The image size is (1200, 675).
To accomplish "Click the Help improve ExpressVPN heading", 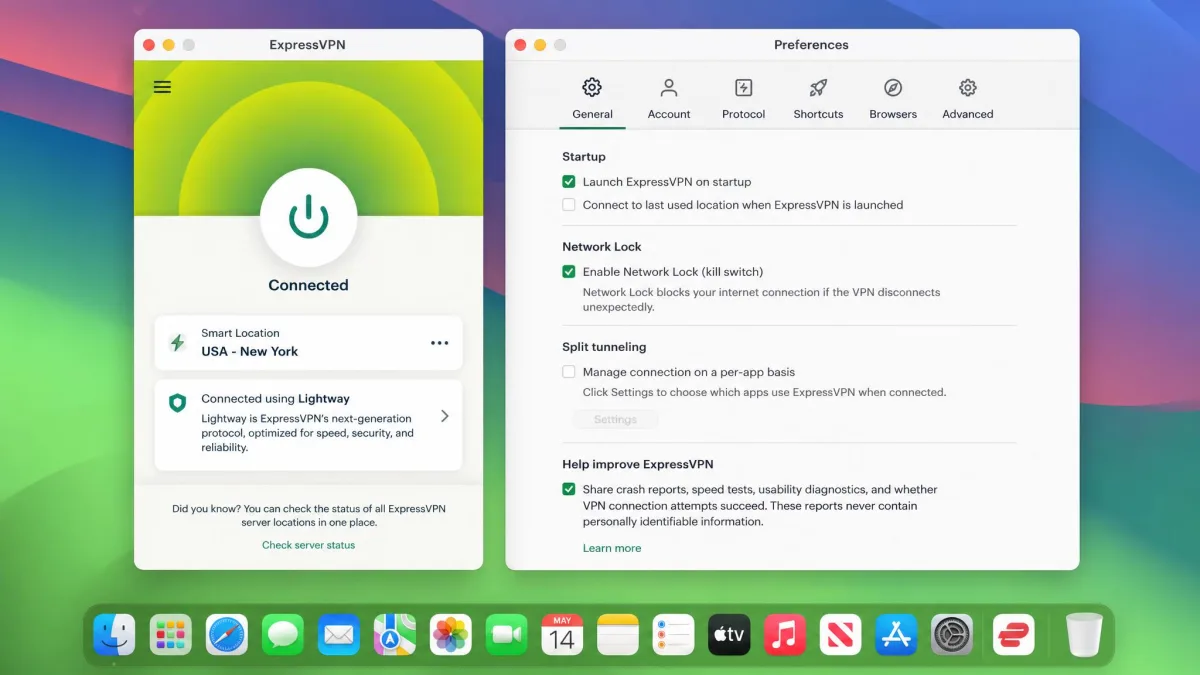I will point(638,465).
